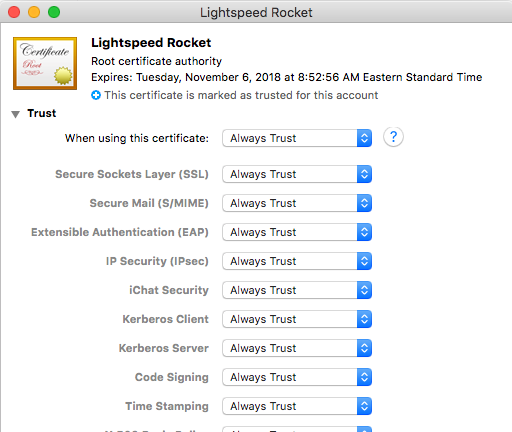Click the bold Lightspeed Rocket certificate name
The height and width of the screenshot is (432, 512).
[151, 43]
